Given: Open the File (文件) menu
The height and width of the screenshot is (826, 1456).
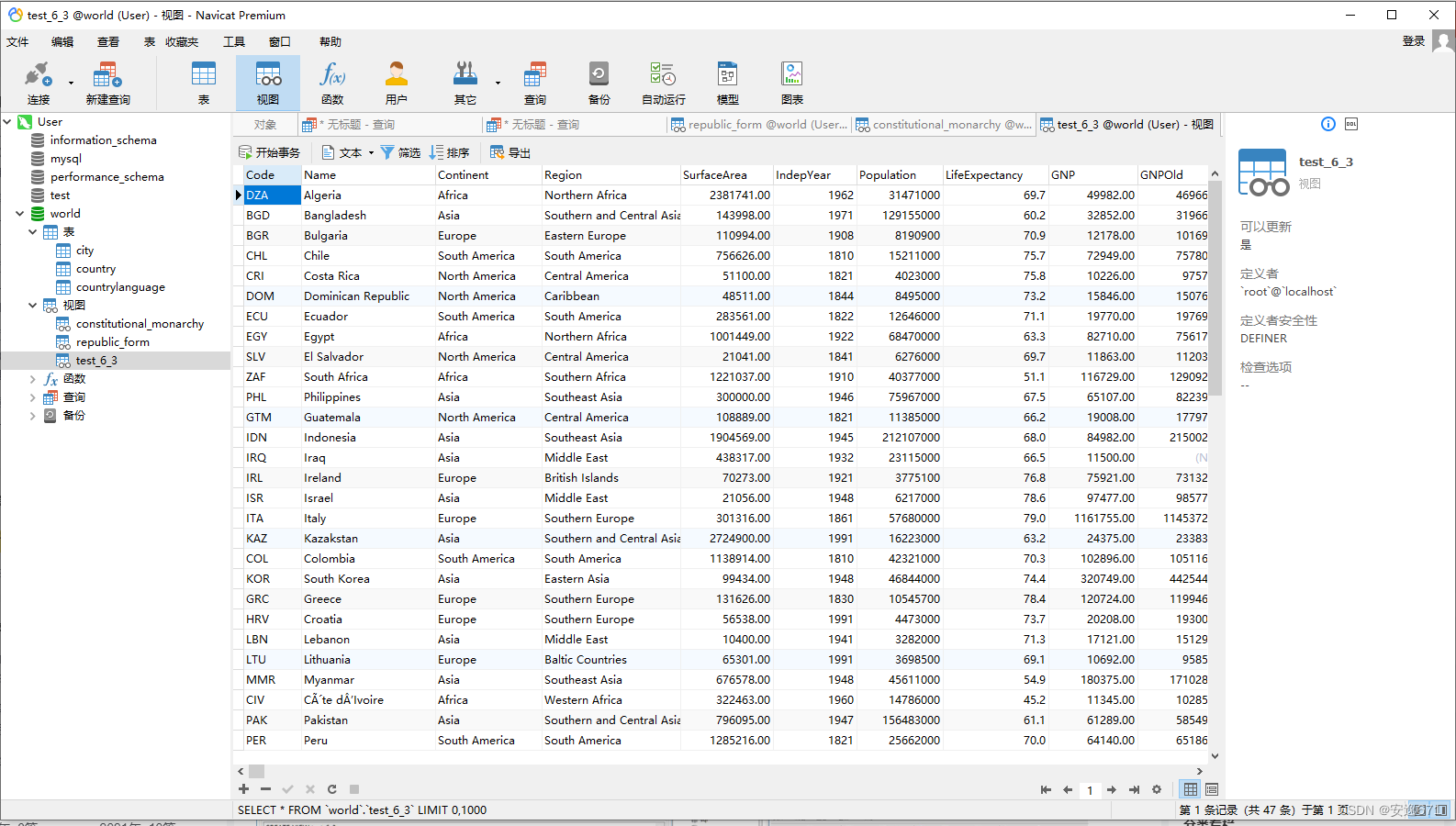Looking at the screenshot, I should coord(17,42).
